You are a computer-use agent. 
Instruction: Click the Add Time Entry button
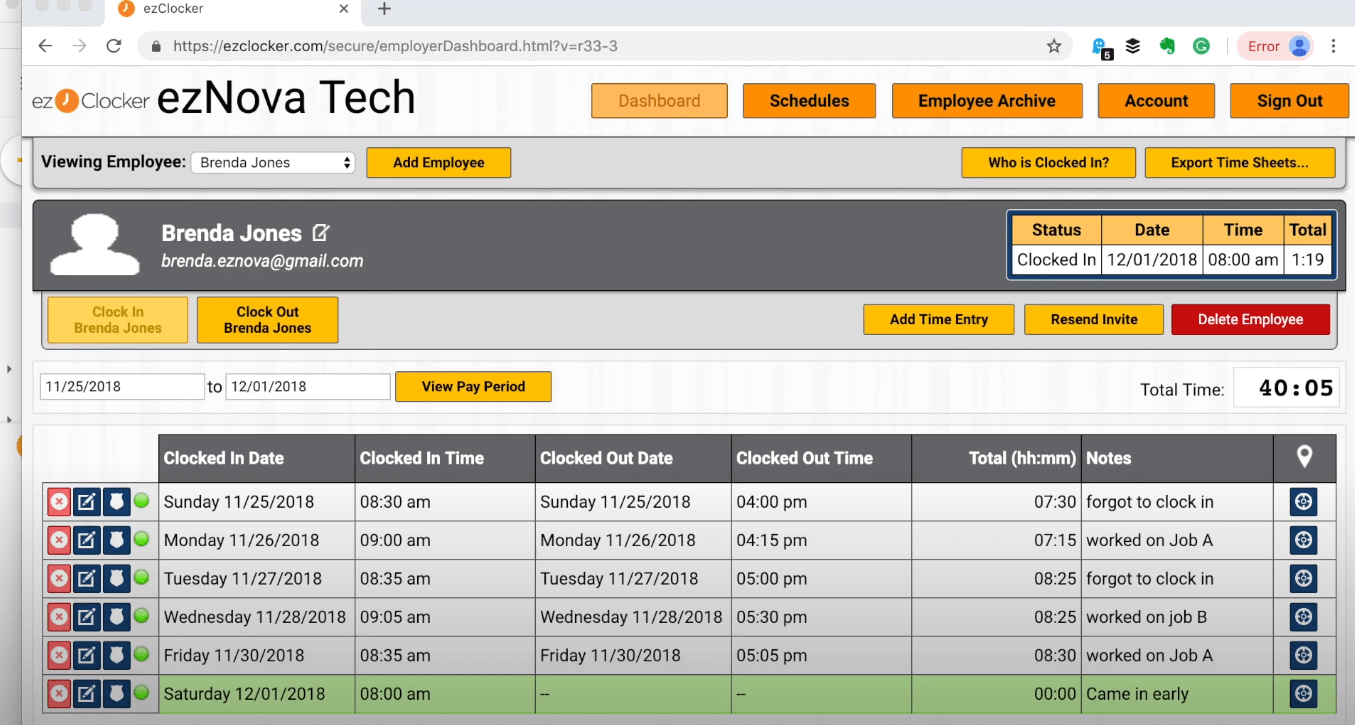[938, 319]
